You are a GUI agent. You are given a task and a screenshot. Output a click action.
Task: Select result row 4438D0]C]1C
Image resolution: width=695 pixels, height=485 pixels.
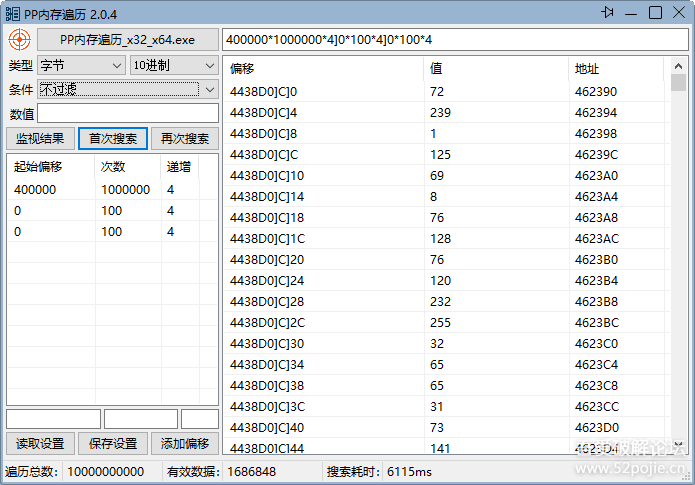(447, 239)
